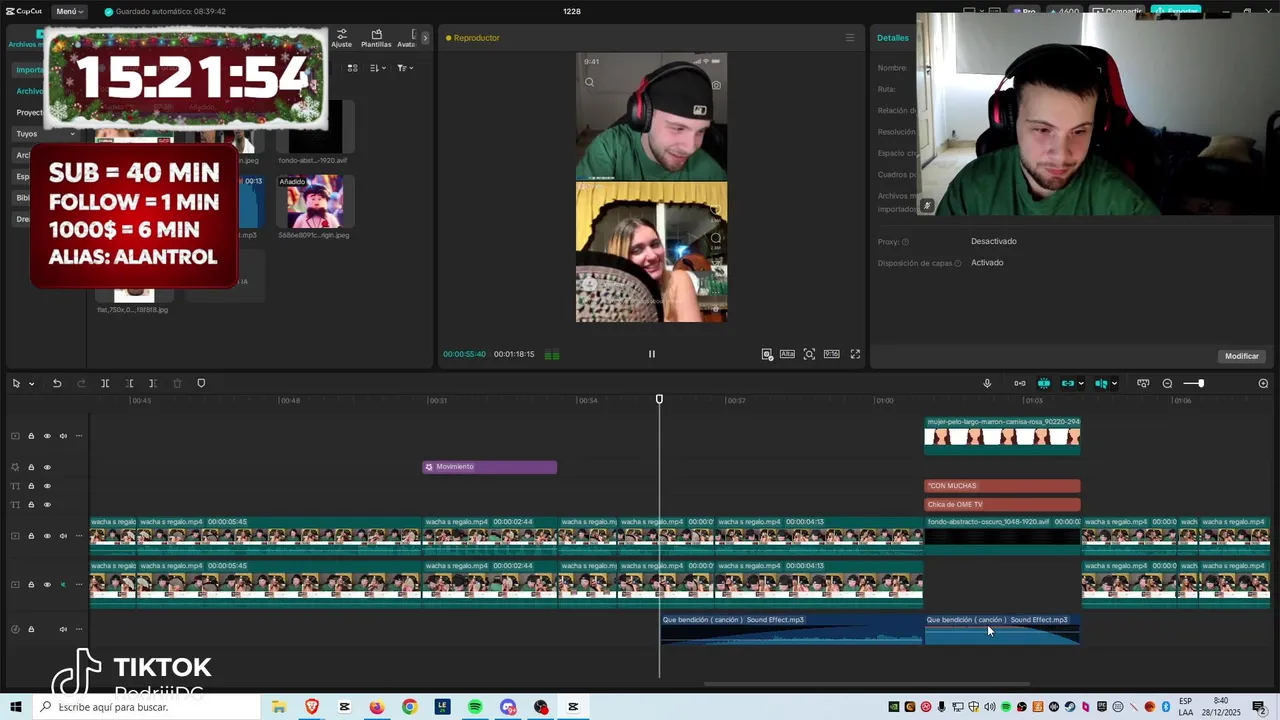Enter fullscreen preview in player
Image resolution: width=1280 pixels, height=720 pixels.
coord(855,354)
